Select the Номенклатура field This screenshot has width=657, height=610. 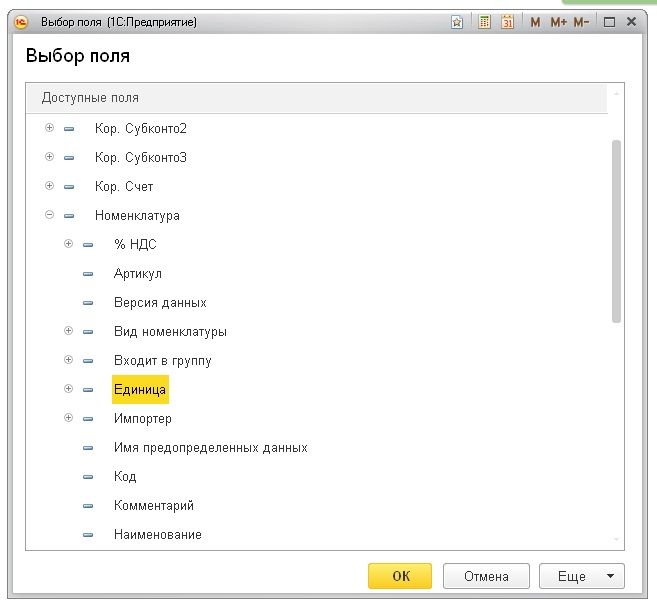coord(137,215)
